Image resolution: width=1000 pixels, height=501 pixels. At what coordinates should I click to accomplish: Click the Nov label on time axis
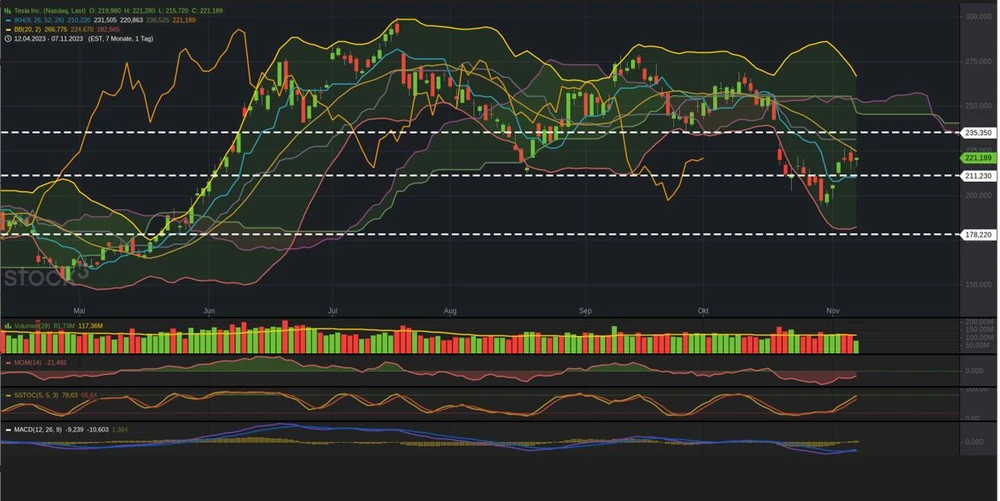[x=832, y=311]
